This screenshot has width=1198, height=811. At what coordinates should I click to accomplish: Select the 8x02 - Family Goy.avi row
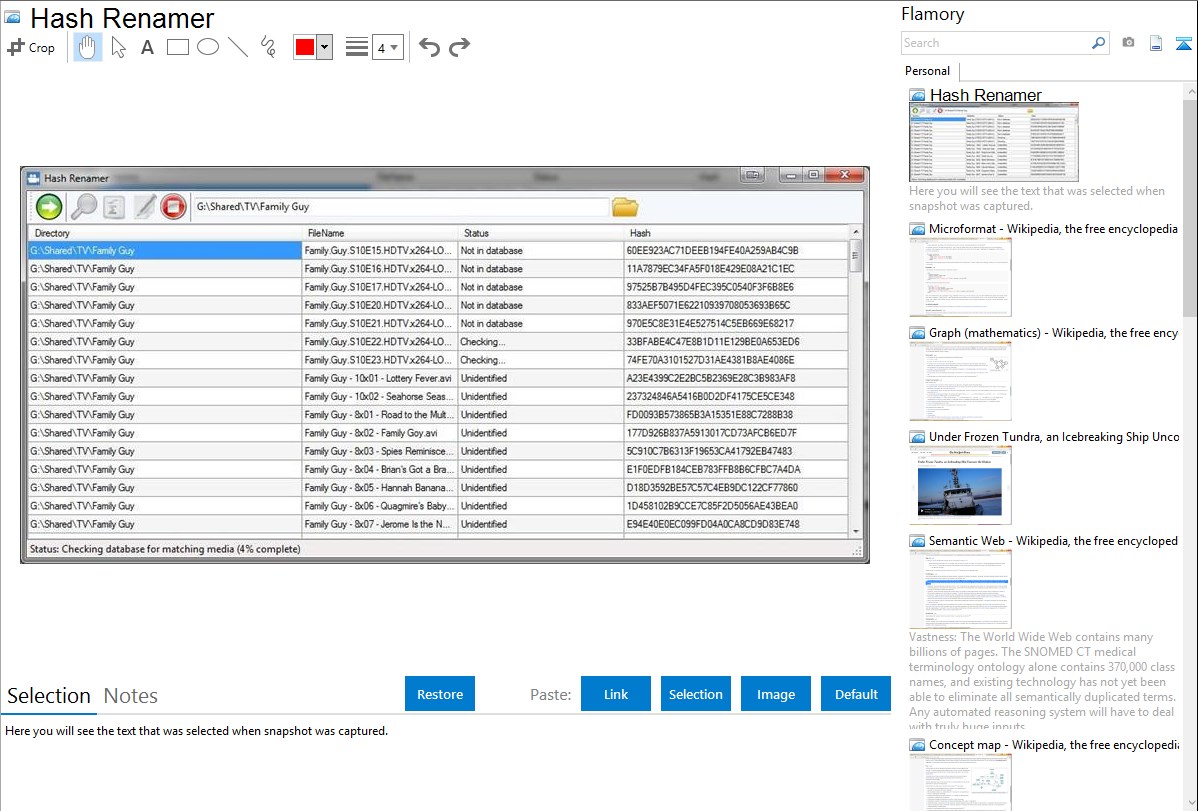tap(438, 433)
